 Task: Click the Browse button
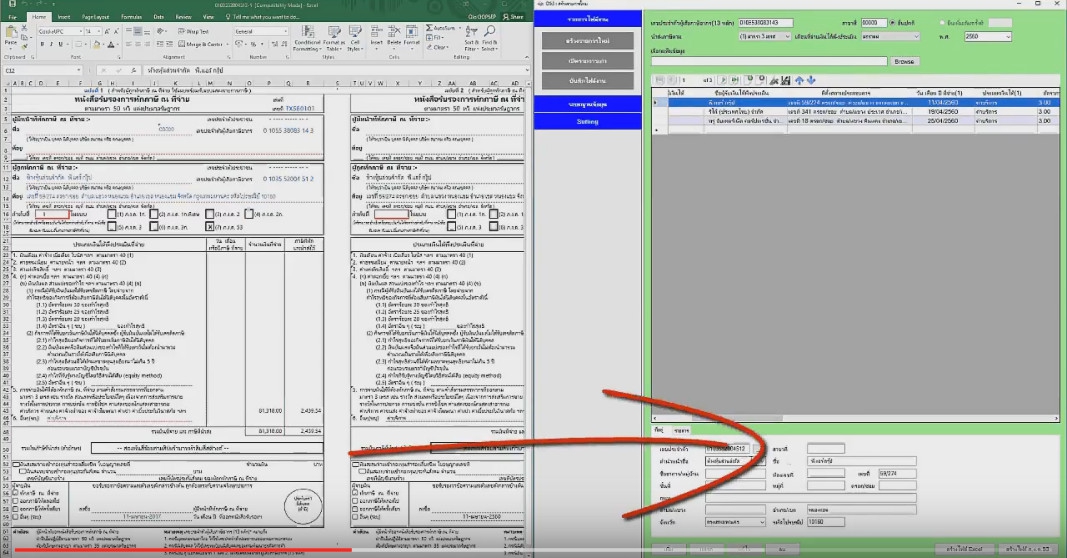[x=904, y=61]
